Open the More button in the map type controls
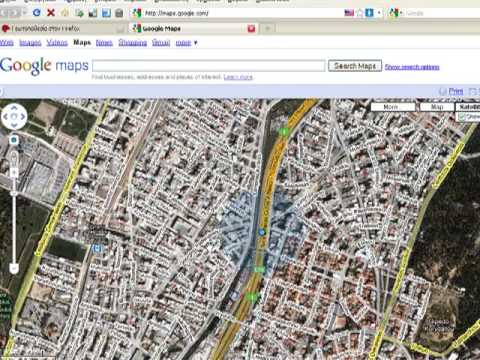The width and height of the screenshot is (480, 360). 393,107
